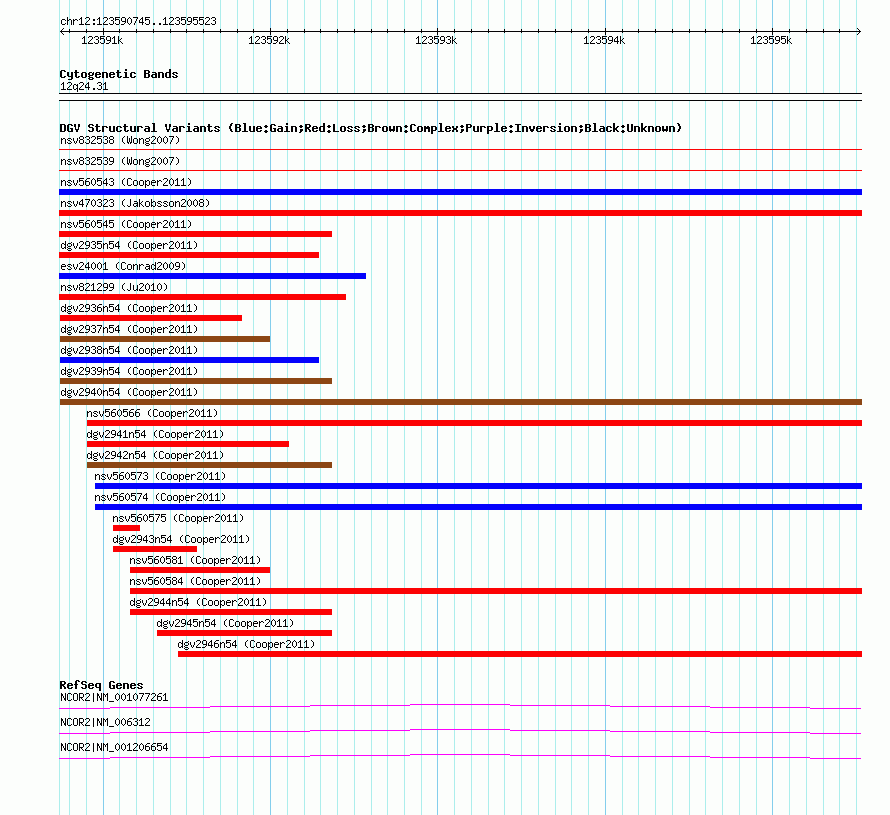The width and height of the screenshot is (890, 815).
Task: Click the blue bar under nsv560573
Action: [x=478, y=486]
